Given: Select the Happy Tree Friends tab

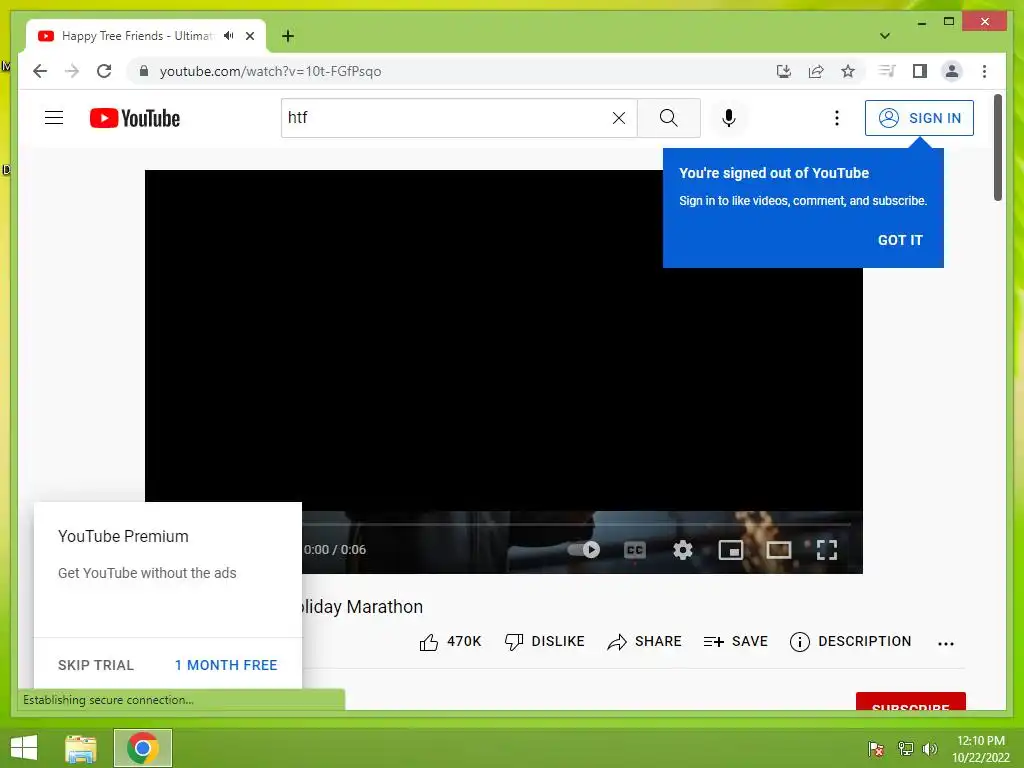Looking at the screenshot, I should 137,36.
